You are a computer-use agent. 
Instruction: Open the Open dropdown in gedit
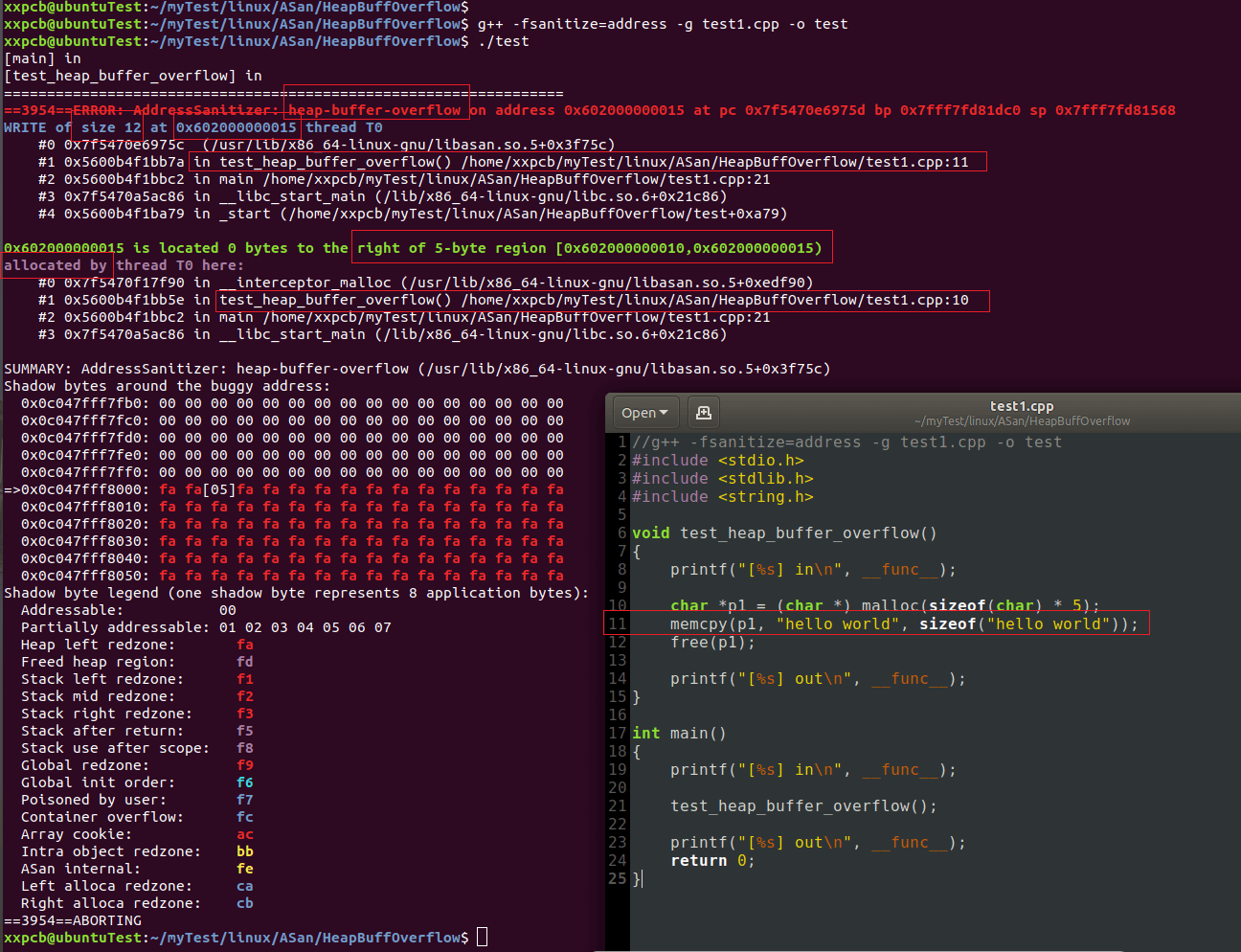click(x=645, y=413)
